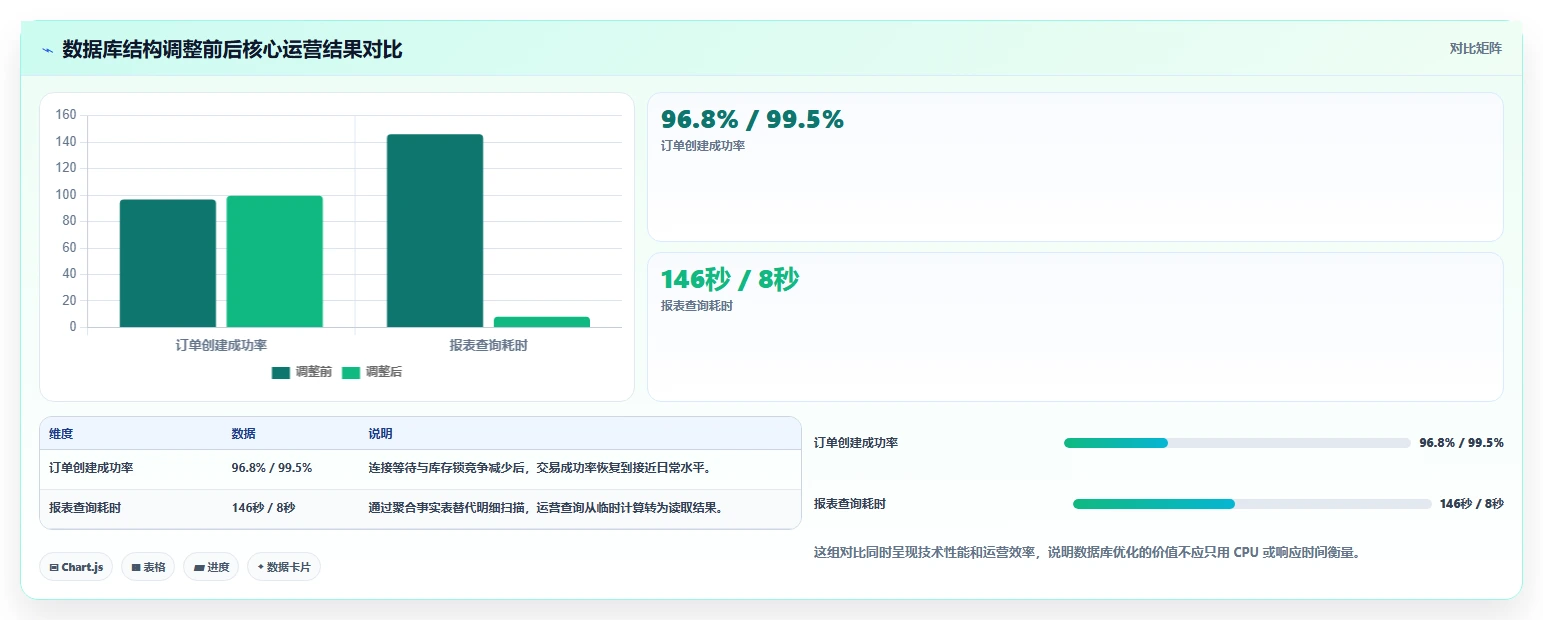Open the Chart.js chip
Viewport: 1543px width, 620px height.
click(77, 567)
